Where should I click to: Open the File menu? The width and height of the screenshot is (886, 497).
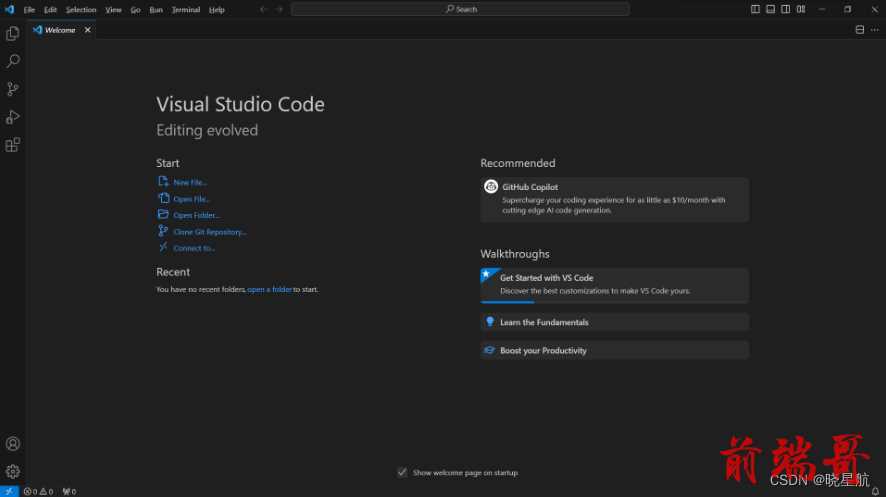point(29,10)
